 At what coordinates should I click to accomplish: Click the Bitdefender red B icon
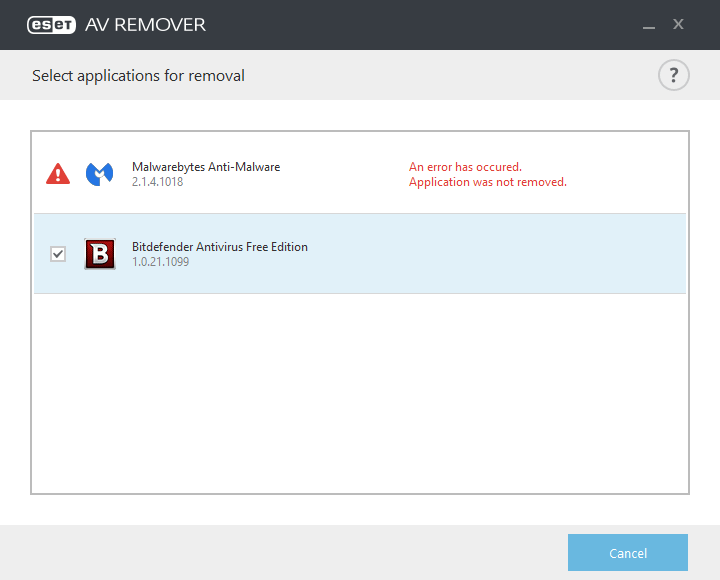tap(100, 253)
